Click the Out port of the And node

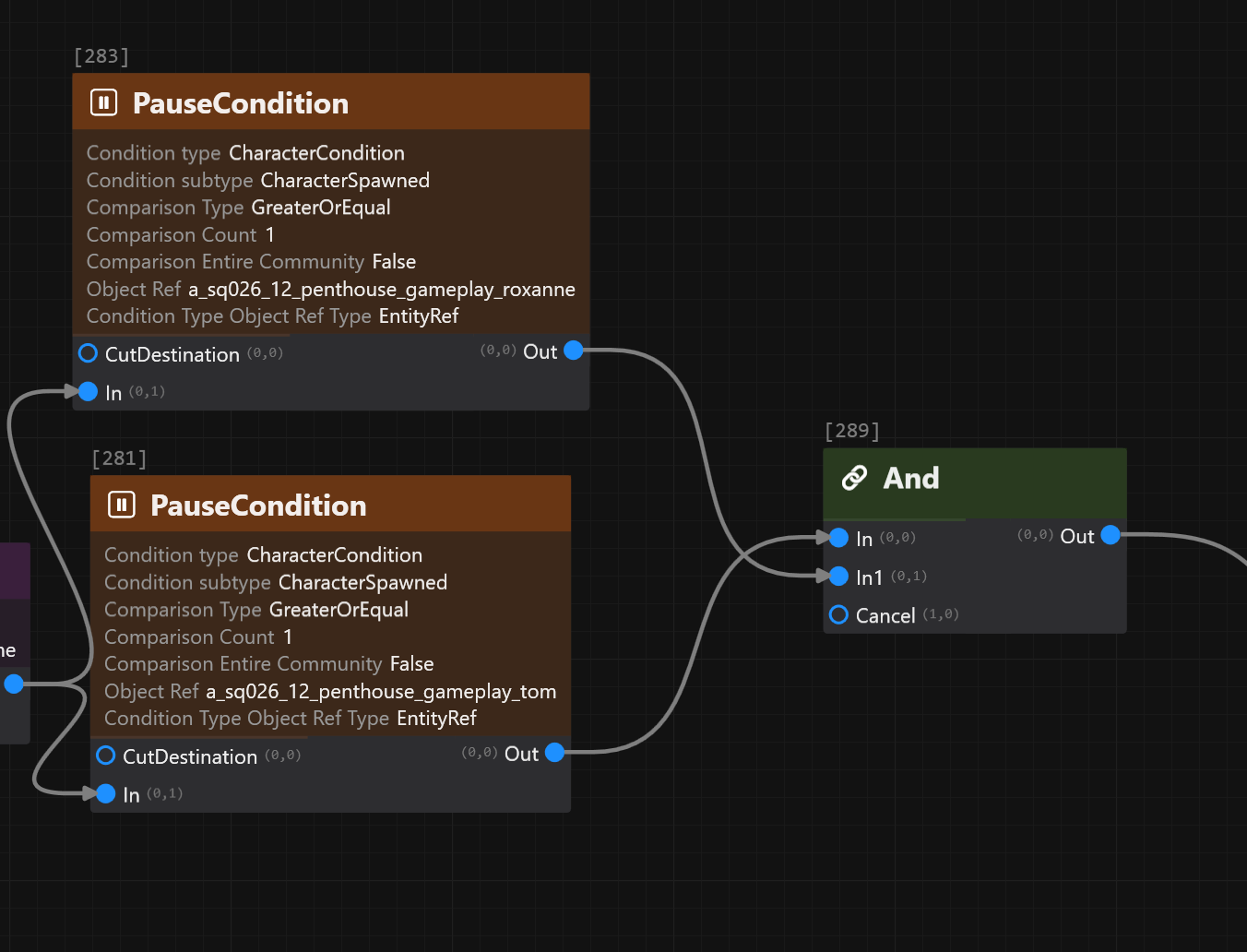pos(1110,535)
